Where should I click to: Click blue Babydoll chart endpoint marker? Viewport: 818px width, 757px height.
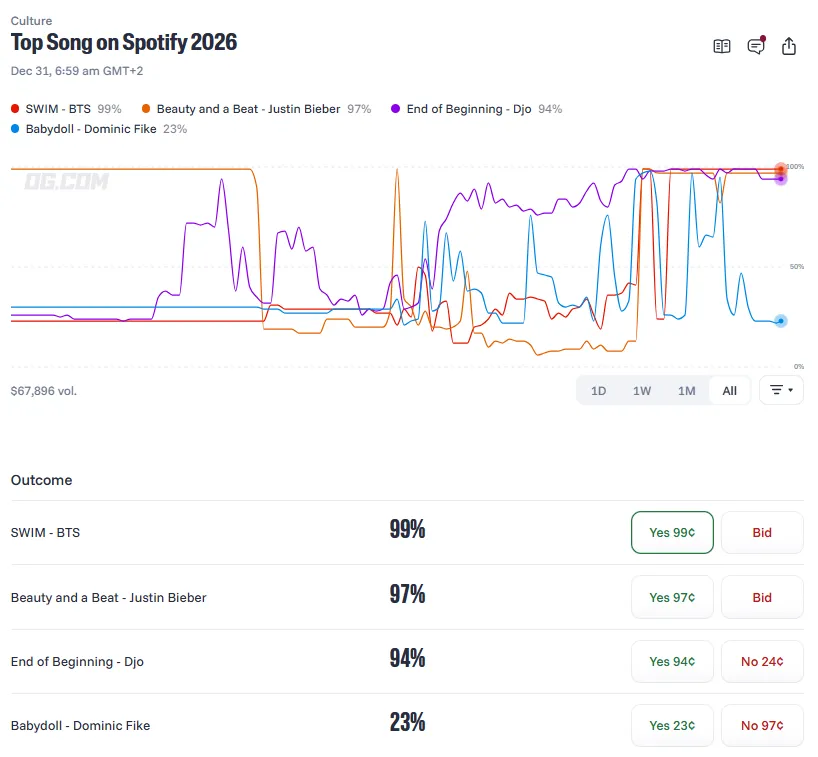[780, 321]
